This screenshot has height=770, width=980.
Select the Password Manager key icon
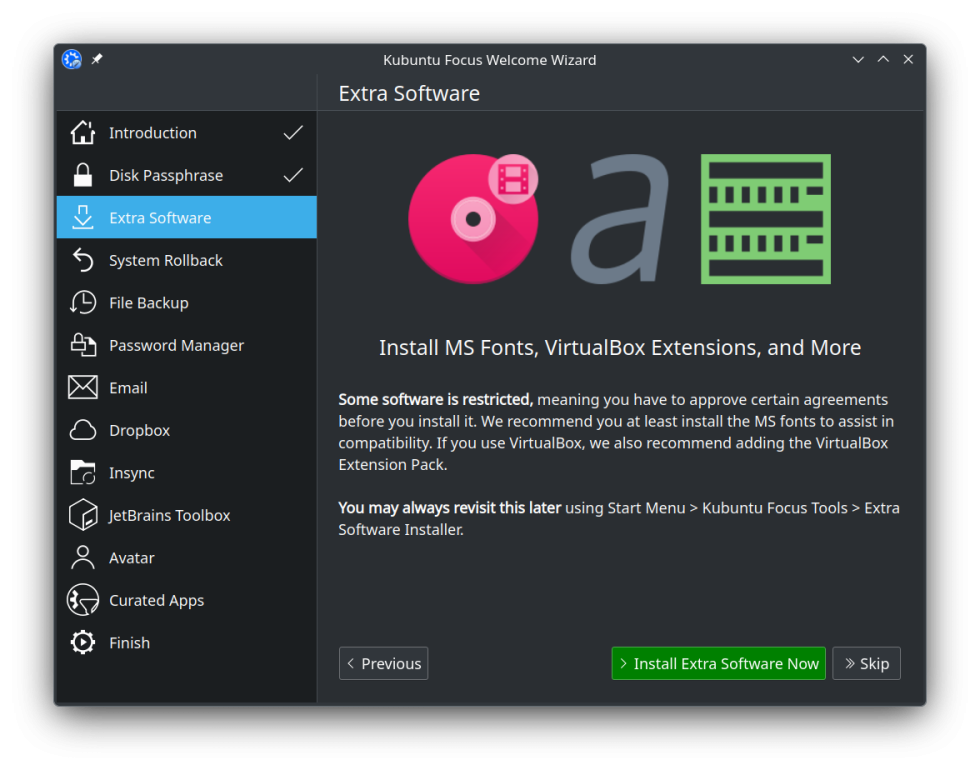tap(82, 345)
